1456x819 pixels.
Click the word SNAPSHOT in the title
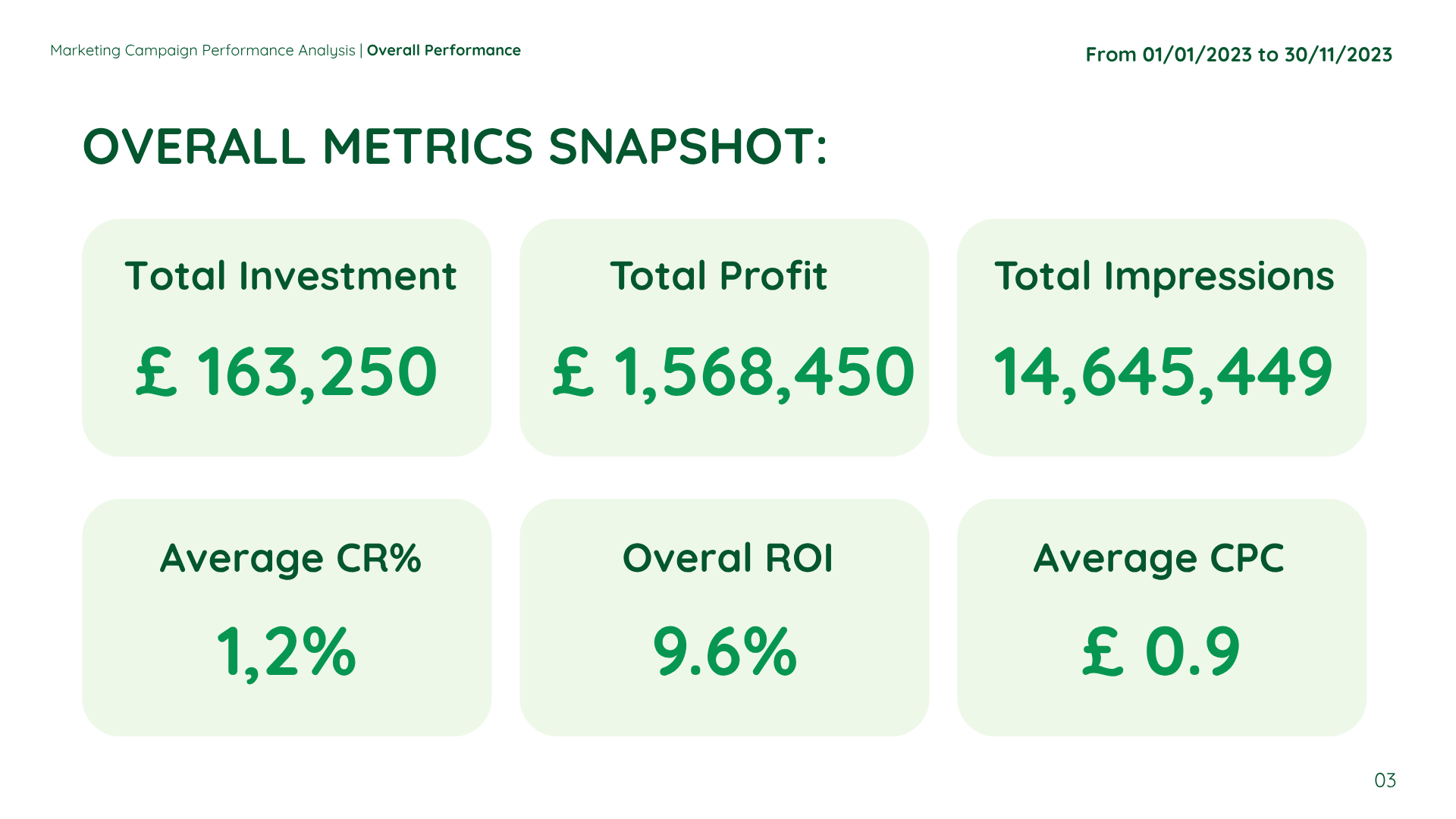pos(681,146)
